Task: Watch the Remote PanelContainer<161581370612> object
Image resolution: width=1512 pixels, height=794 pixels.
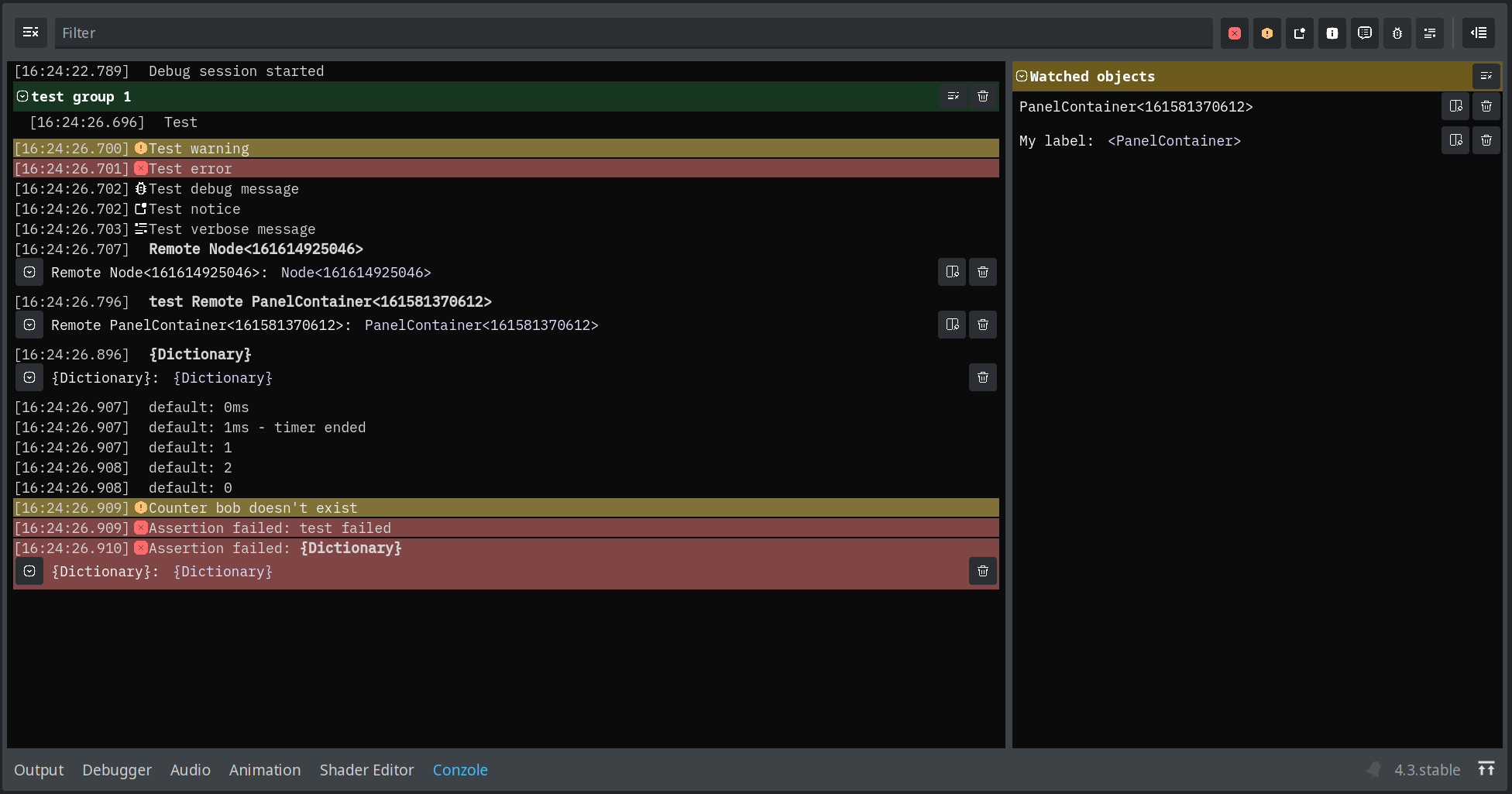Action: 952,325
